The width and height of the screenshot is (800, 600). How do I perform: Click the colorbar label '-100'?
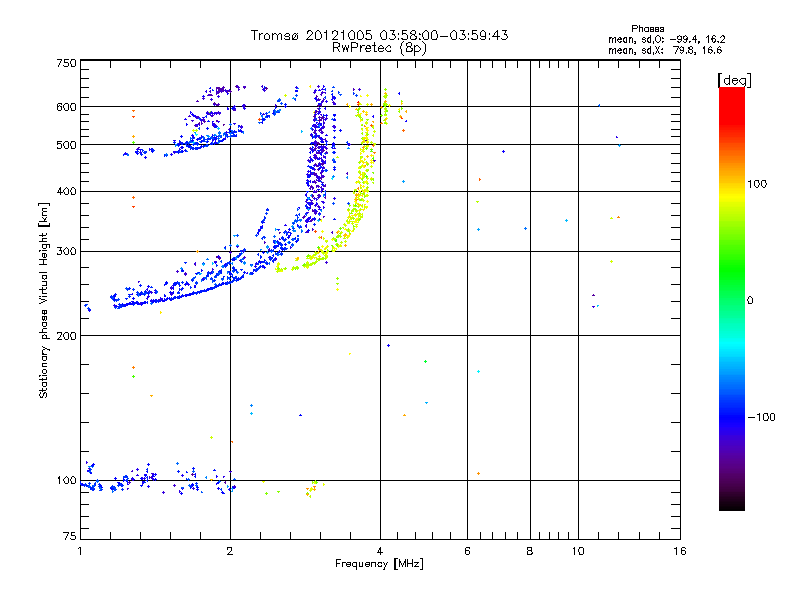pos(762,417)
